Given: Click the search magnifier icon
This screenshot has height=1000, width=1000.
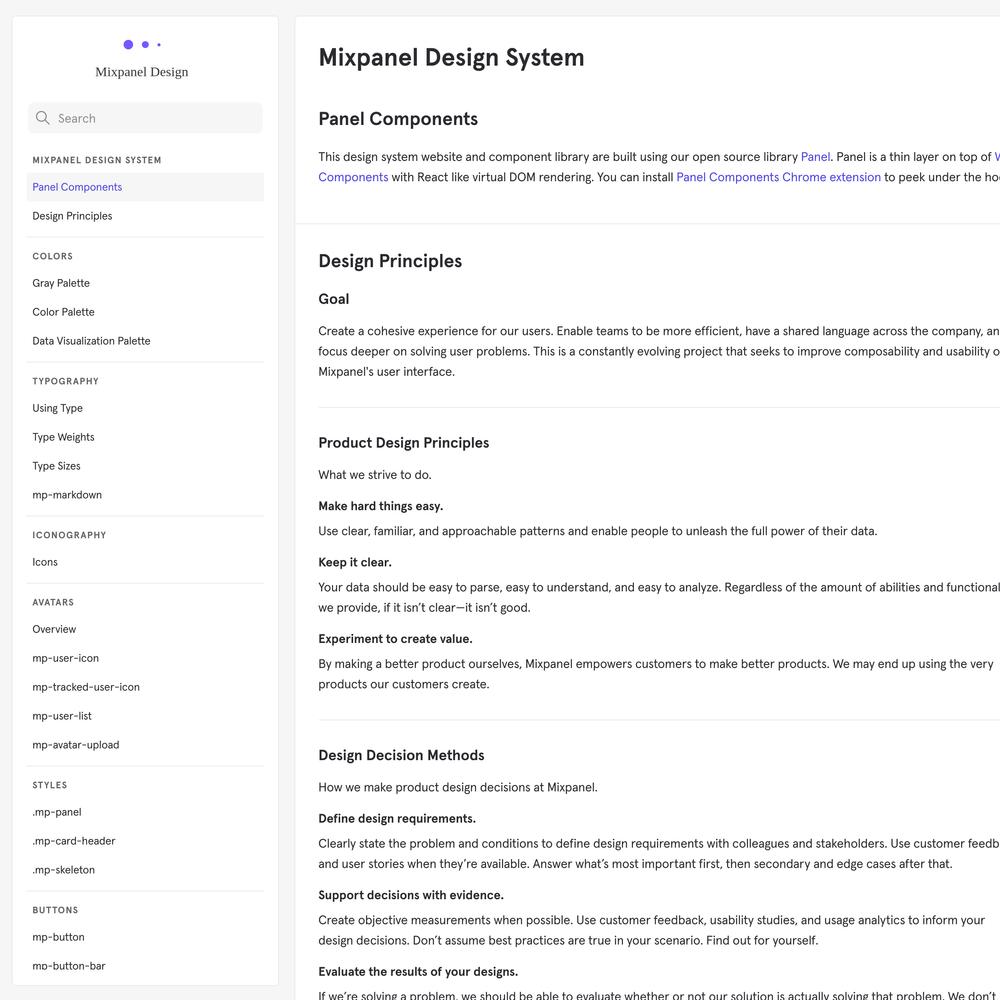Looking at the screenshot, I should (43, 118).
